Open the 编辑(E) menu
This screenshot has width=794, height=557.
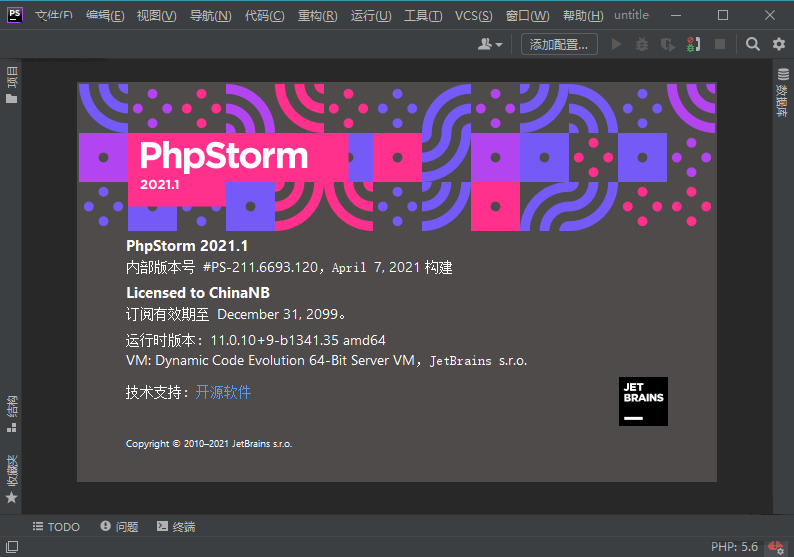coord(105,16)
